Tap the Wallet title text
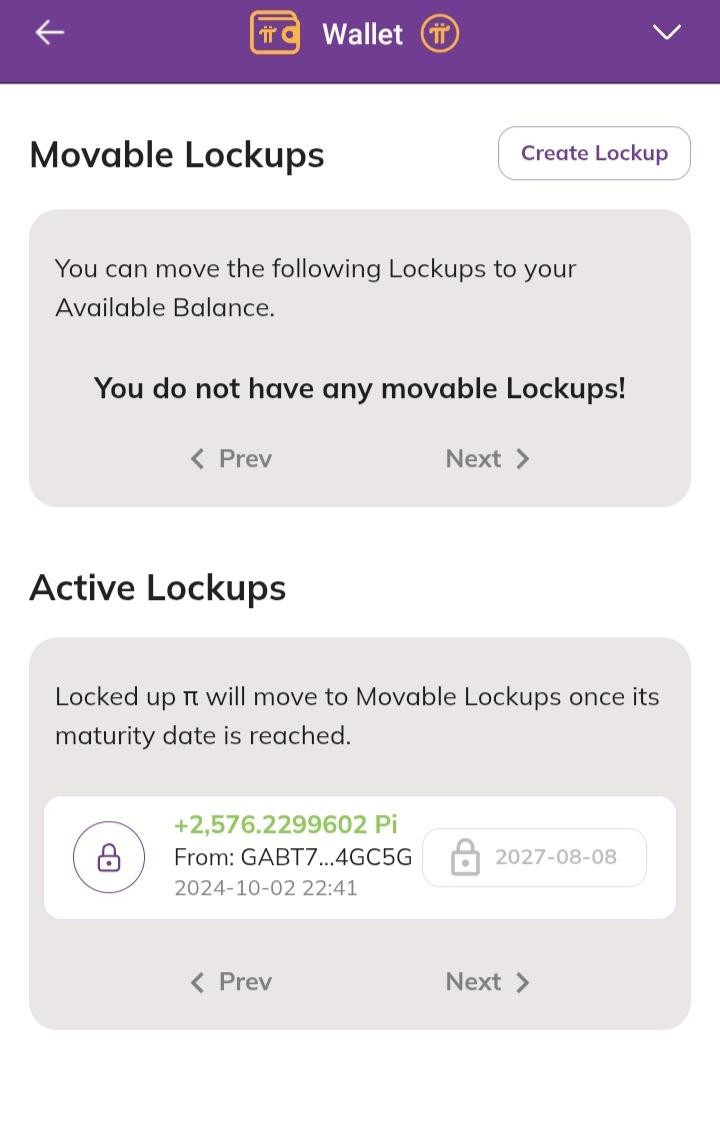The image size is (720, 1124). (x=362, y=34)
